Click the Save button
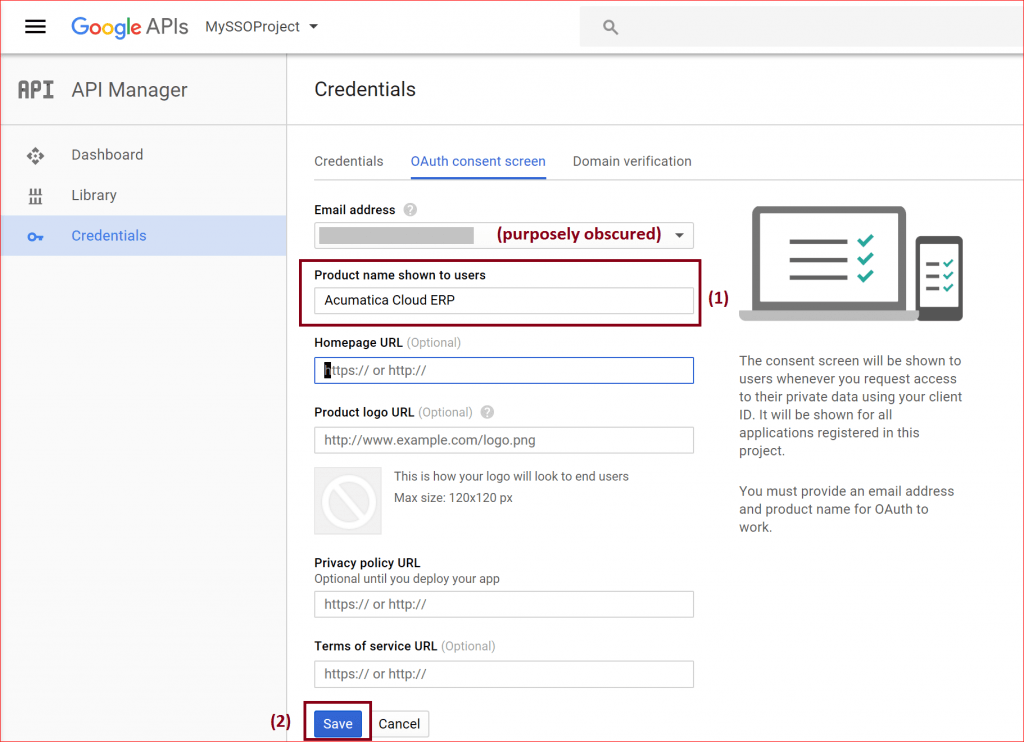1024x742 pixels. click(338, 724)
